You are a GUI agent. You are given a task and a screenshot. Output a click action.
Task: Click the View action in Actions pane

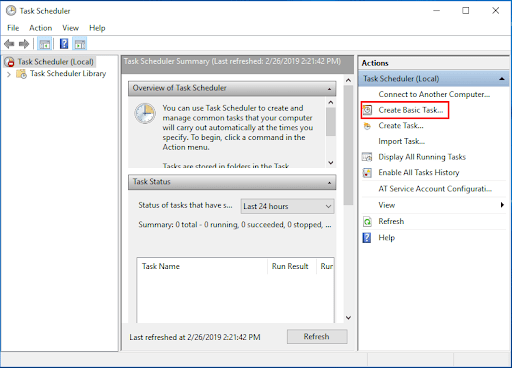(x=387, y=205)
